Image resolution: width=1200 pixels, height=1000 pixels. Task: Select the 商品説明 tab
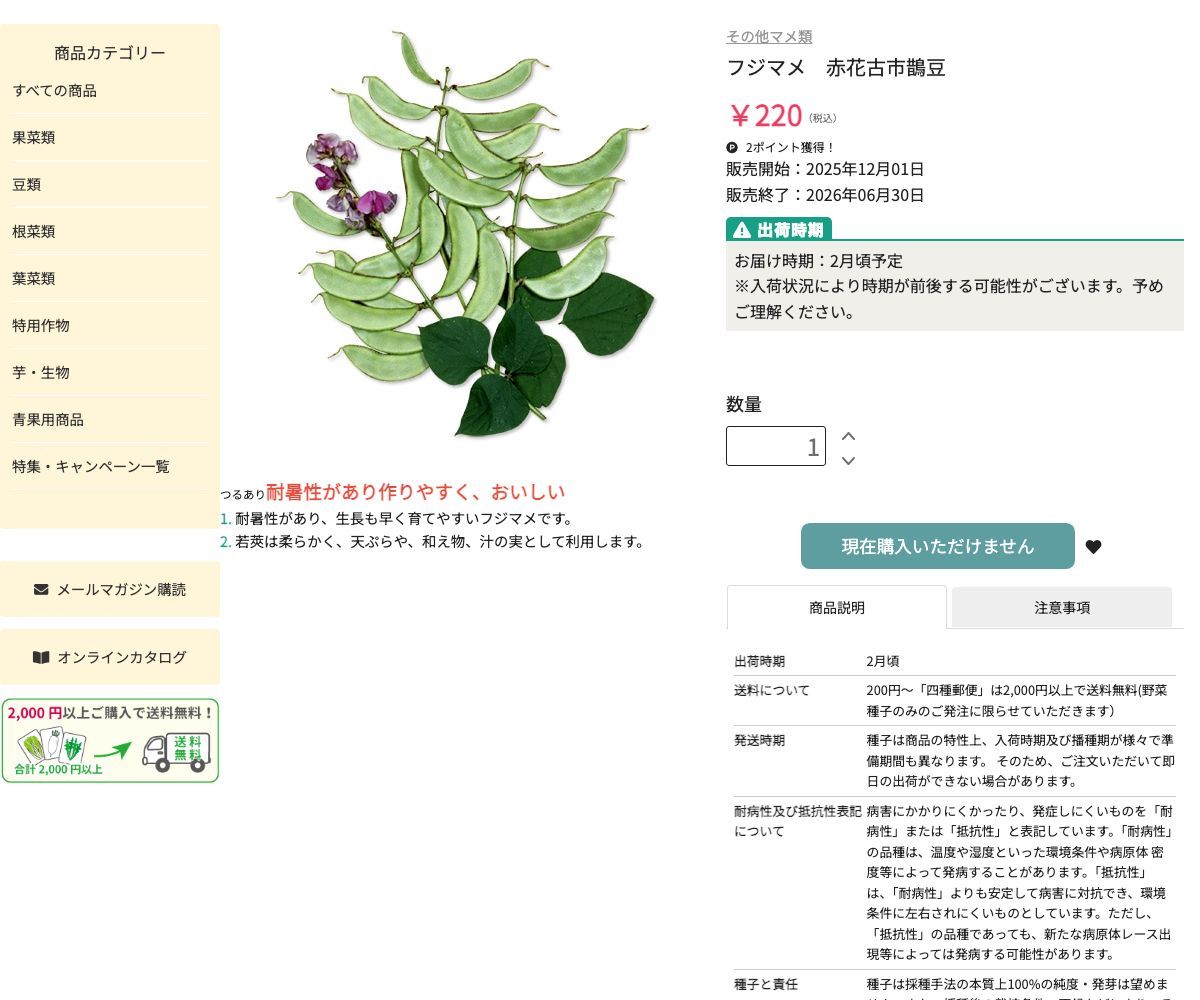point(837,607)
